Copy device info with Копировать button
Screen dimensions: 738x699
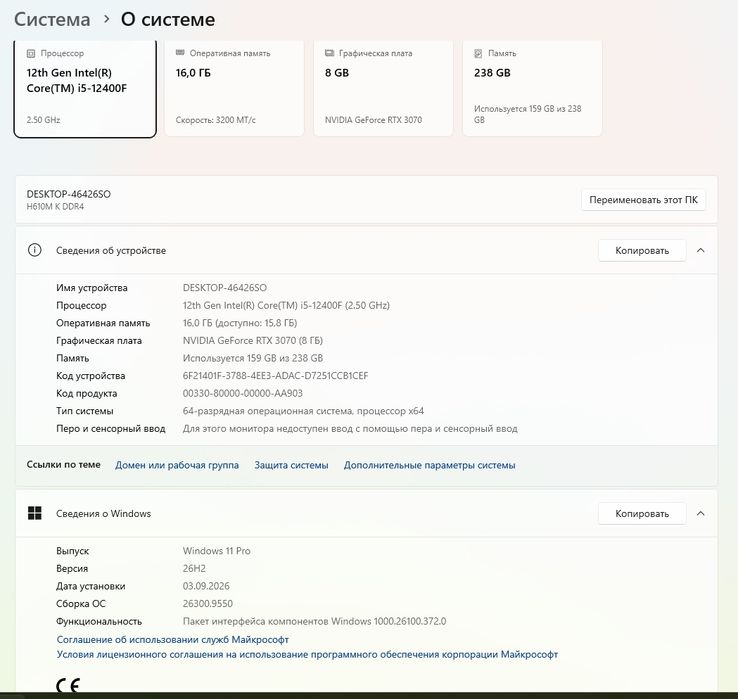[x=642, y=250]
